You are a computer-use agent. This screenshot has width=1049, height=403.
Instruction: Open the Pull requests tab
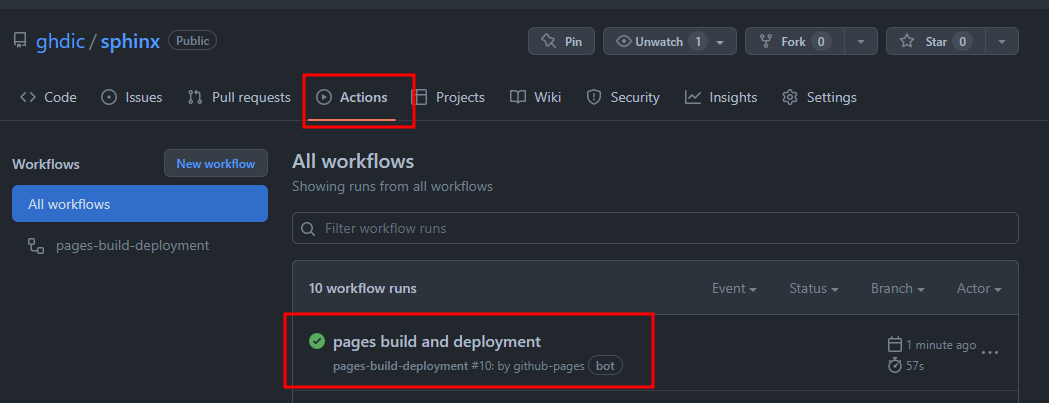coord(240,98)
